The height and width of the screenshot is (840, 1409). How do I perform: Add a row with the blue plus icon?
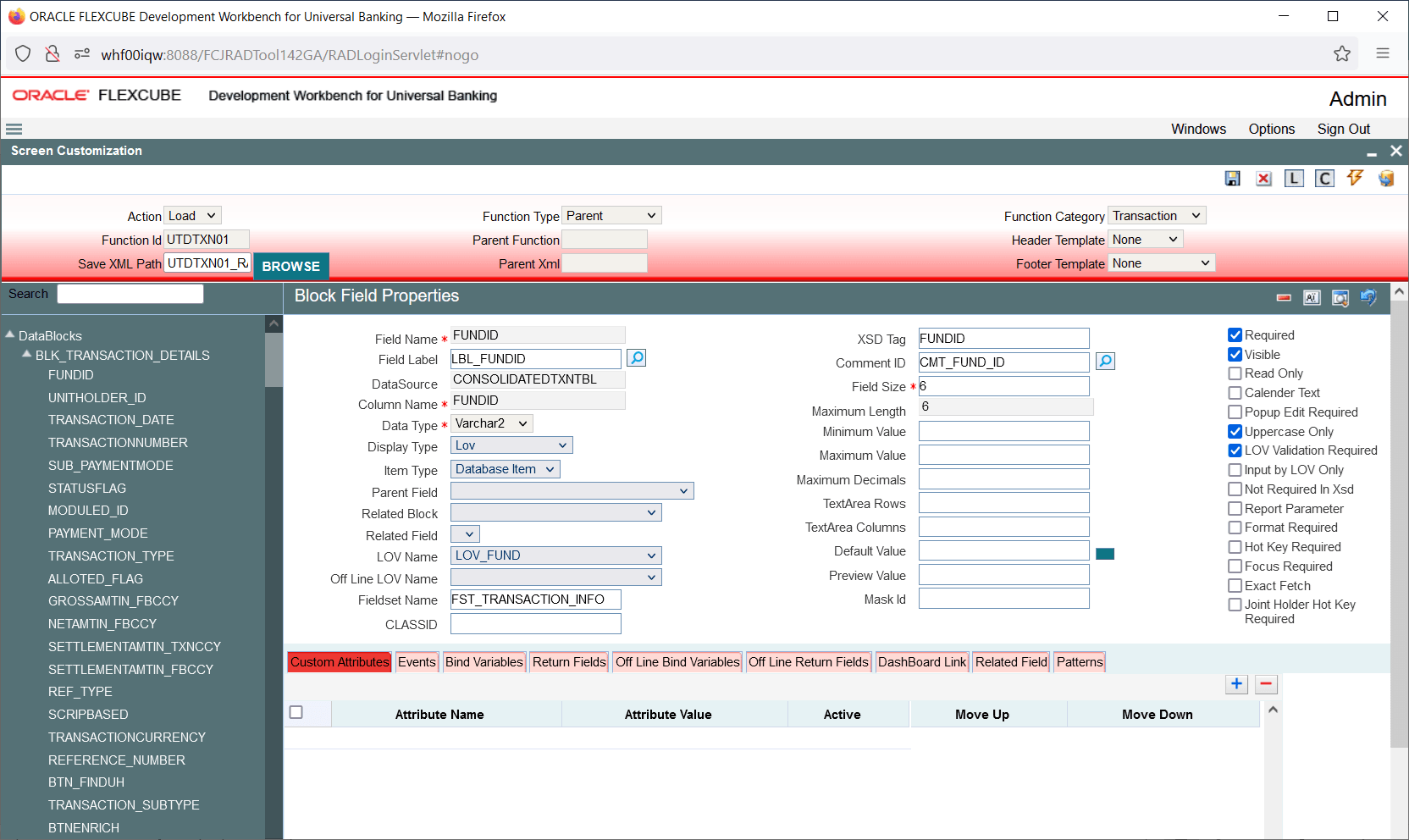point(1237,684)
